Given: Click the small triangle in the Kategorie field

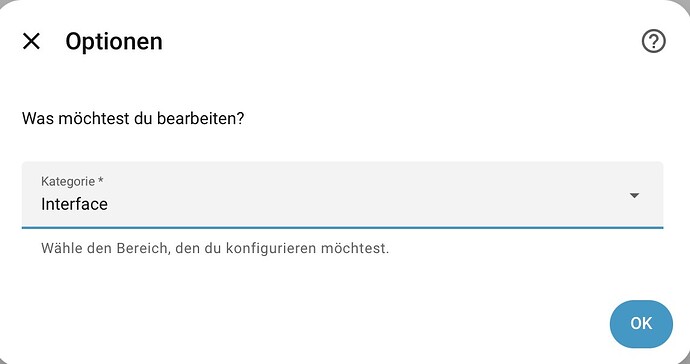Looking at the screenshot, I should tap(634, 195).
